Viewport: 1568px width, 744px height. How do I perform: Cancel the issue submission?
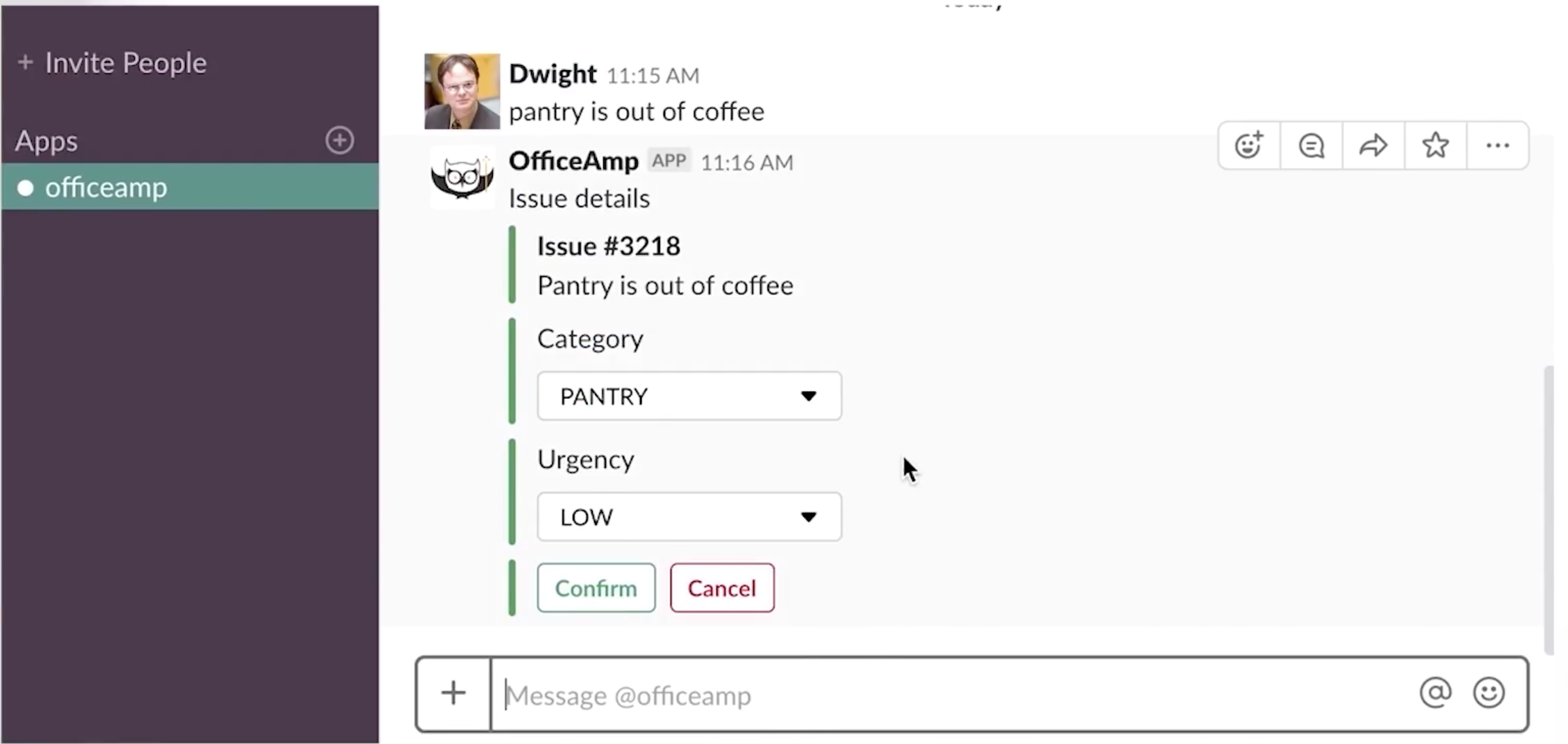tap(721, 588)
